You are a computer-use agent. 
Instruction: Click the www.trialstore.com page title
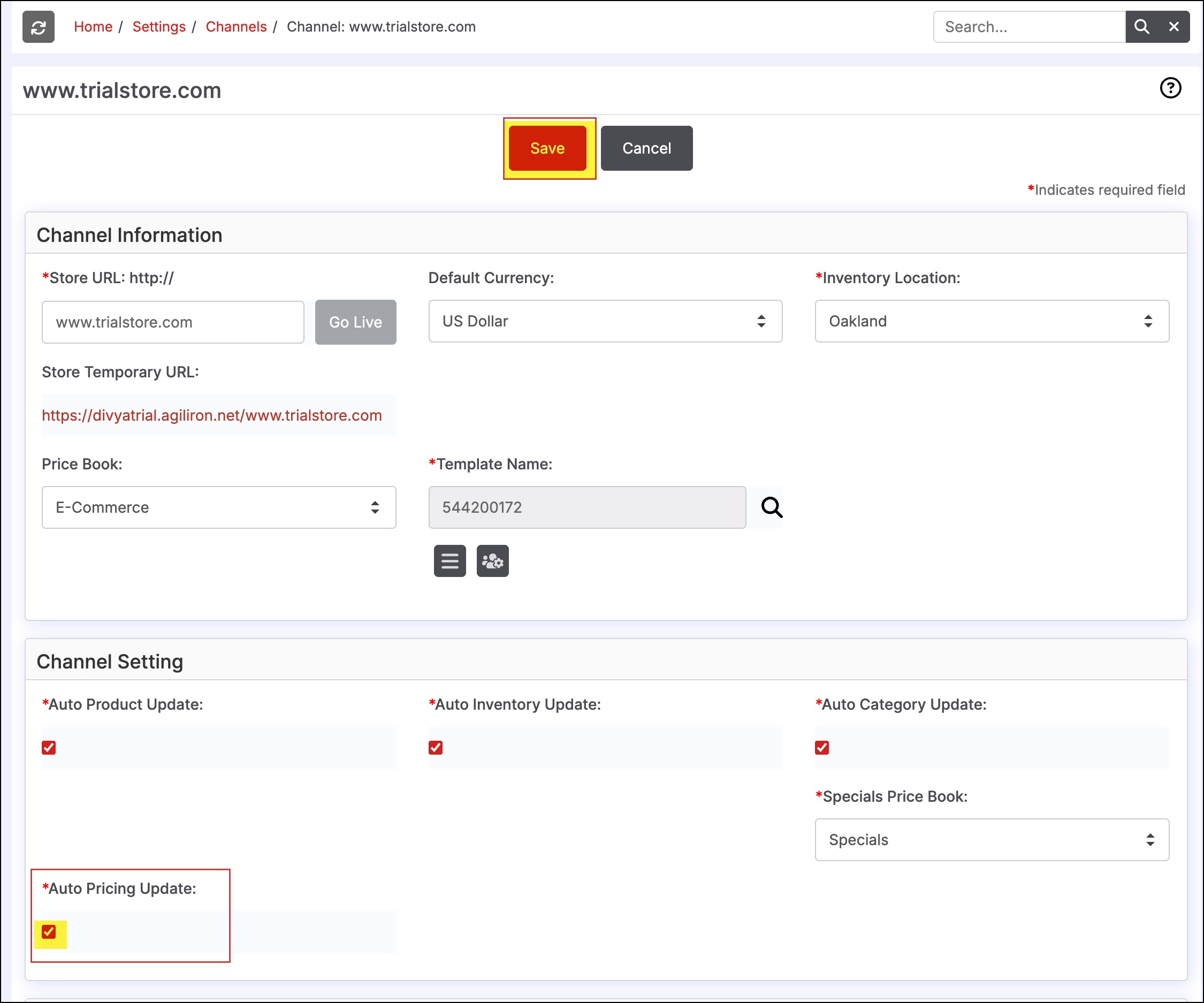(122, 90)
